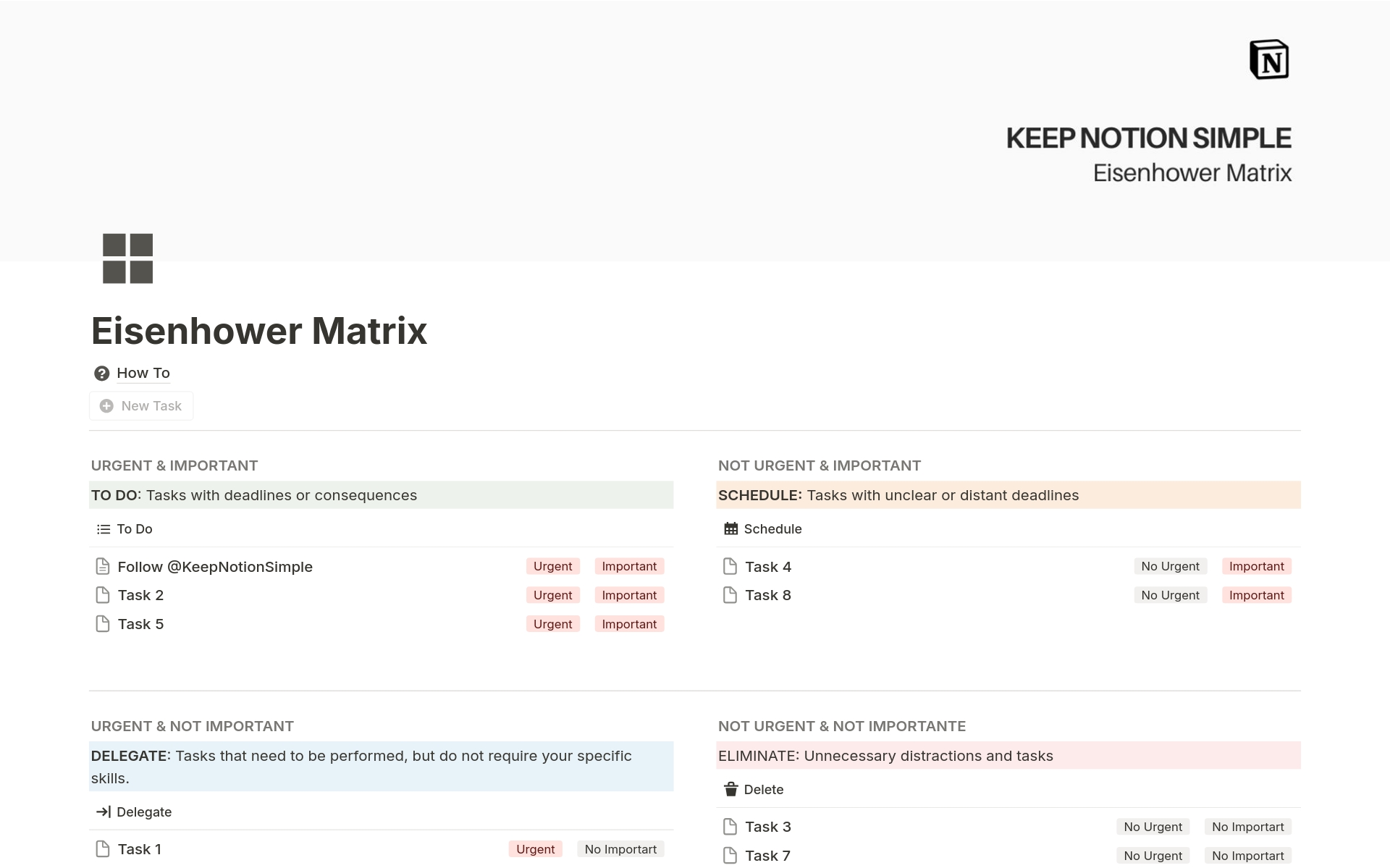Click the No Important tag on Task 3
Image resolution: width=1390 pixels, height=868 pixels.
point(1248,827)
